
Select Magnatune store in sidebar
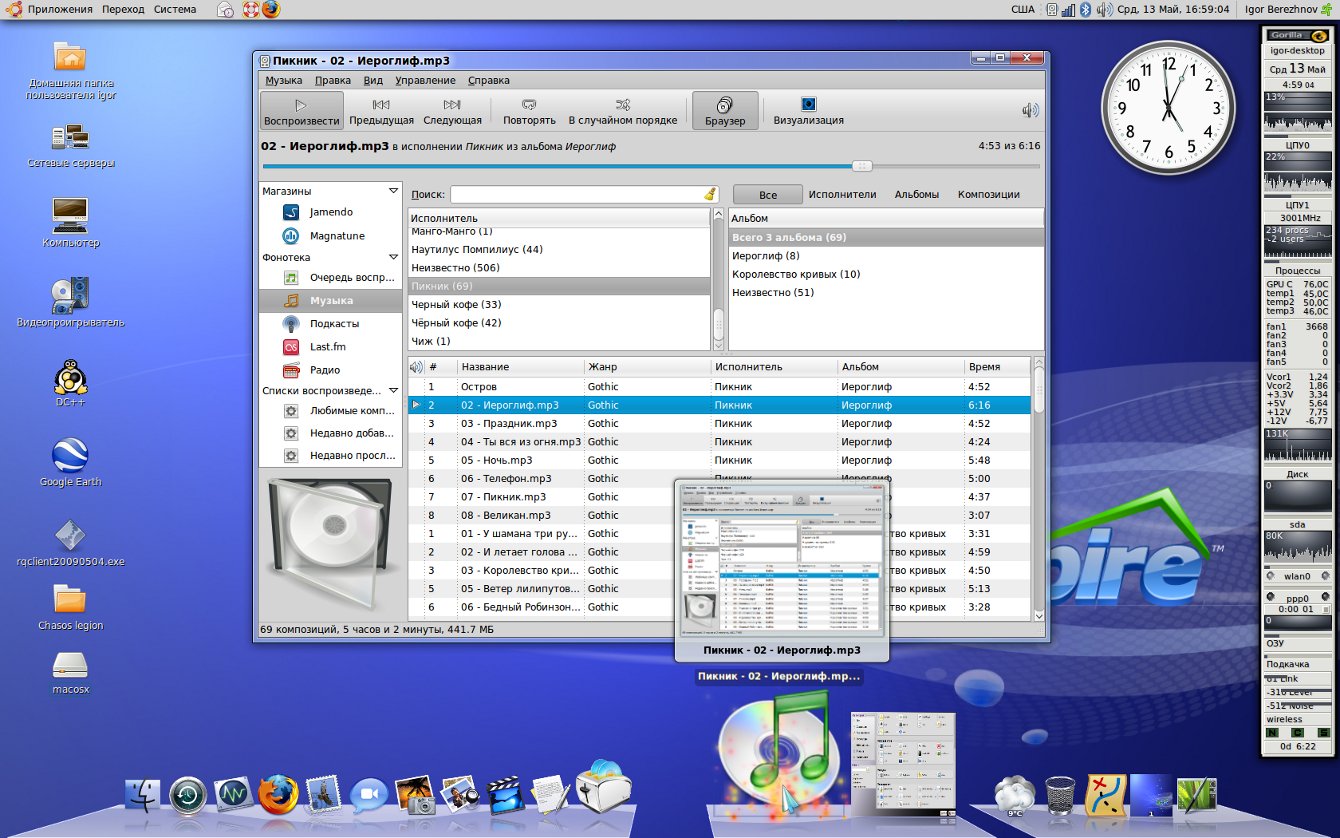337,236
